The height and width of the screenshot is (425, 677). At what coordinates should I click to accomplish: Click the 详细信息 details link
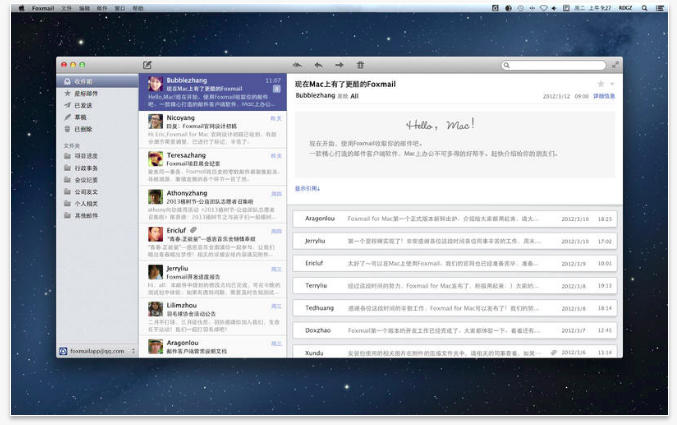tap(604, 96)
